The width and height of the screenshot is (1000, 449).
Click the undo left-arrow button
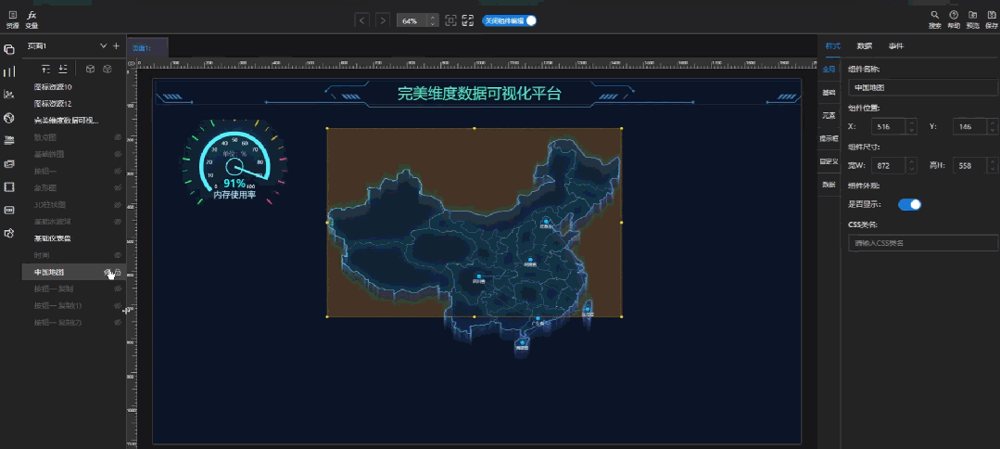click(362, 20)
